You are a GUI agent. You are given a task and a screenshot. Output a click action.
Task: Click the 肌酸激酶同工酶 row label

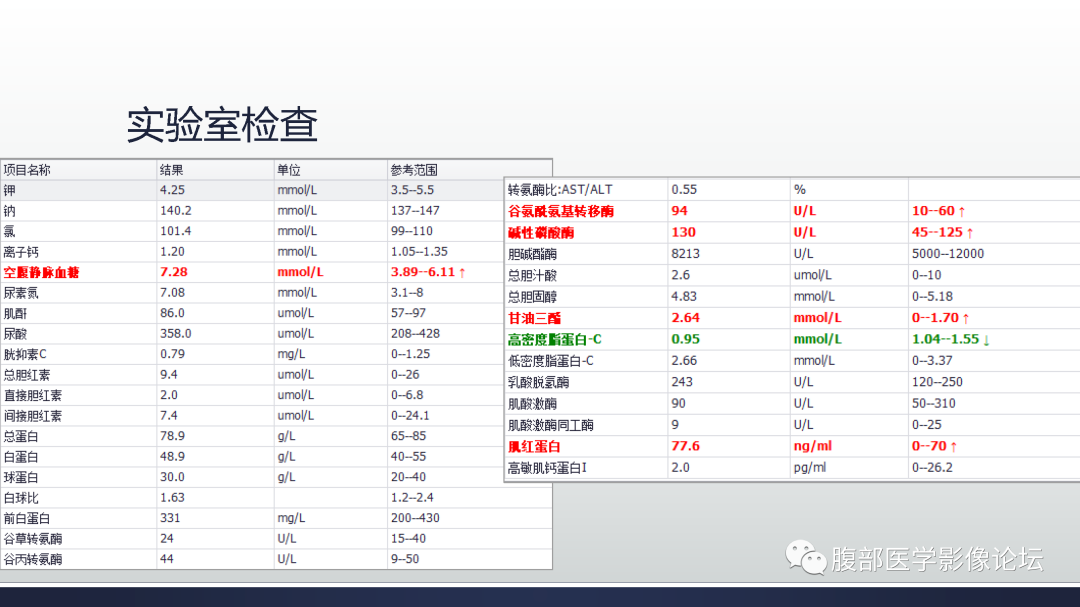pos(550,425)
